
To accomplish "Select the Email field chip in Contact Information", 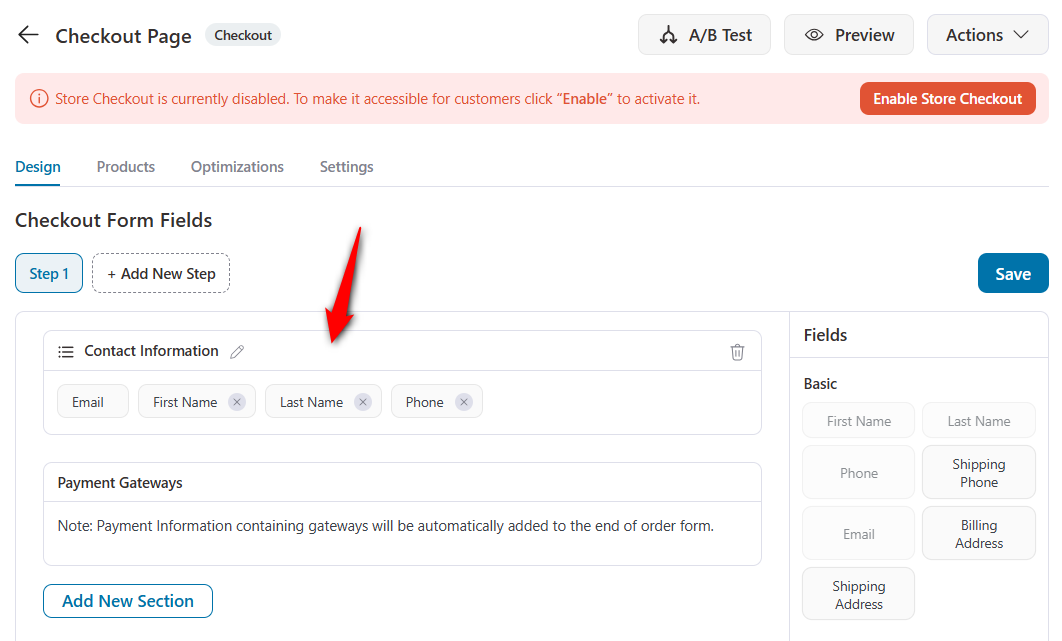I will pos(87,402).
